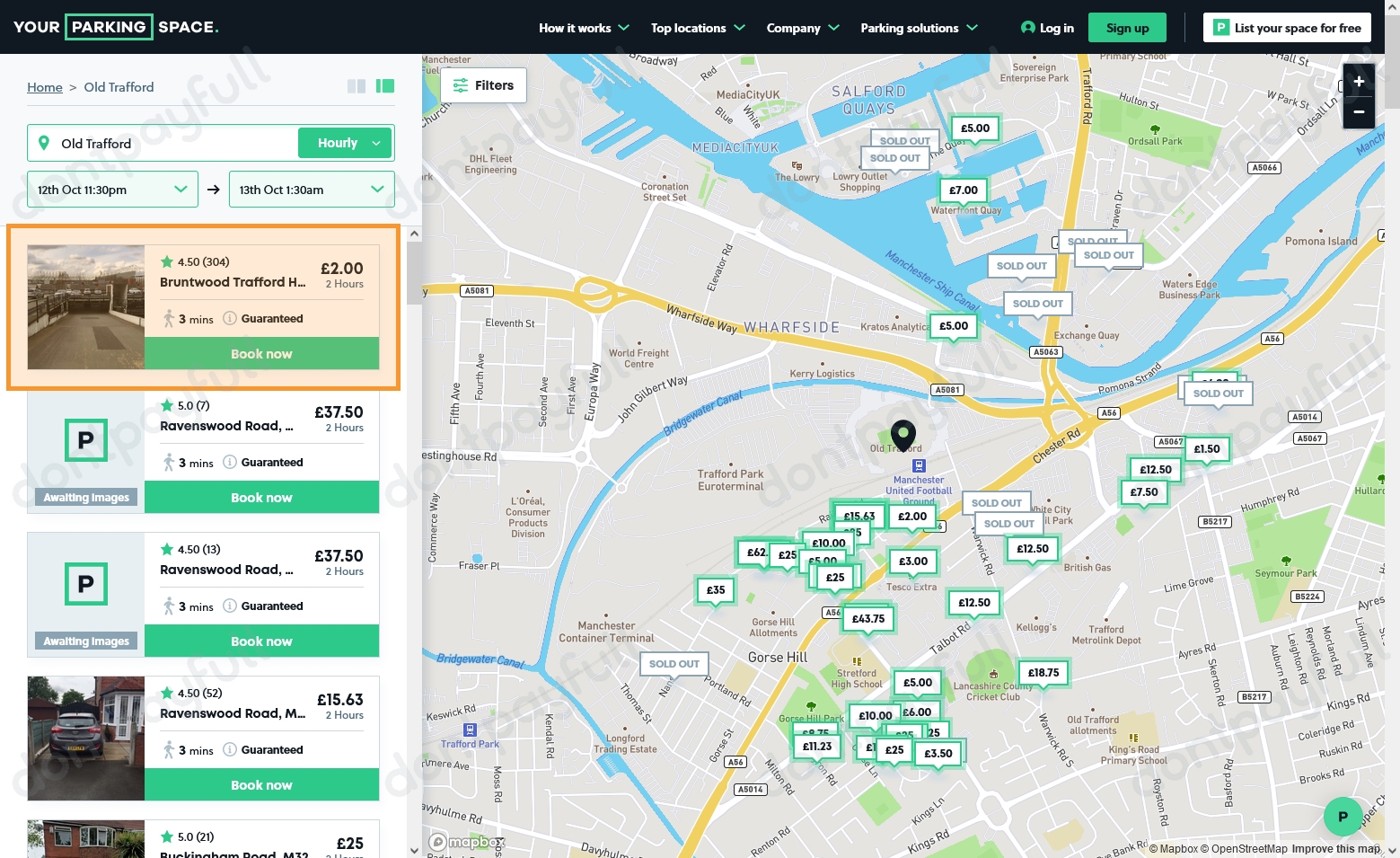Book now for Ravenswood Road 4.50 (13) listing
Viewport: 1400px width, 858px height.
point(261,641)
